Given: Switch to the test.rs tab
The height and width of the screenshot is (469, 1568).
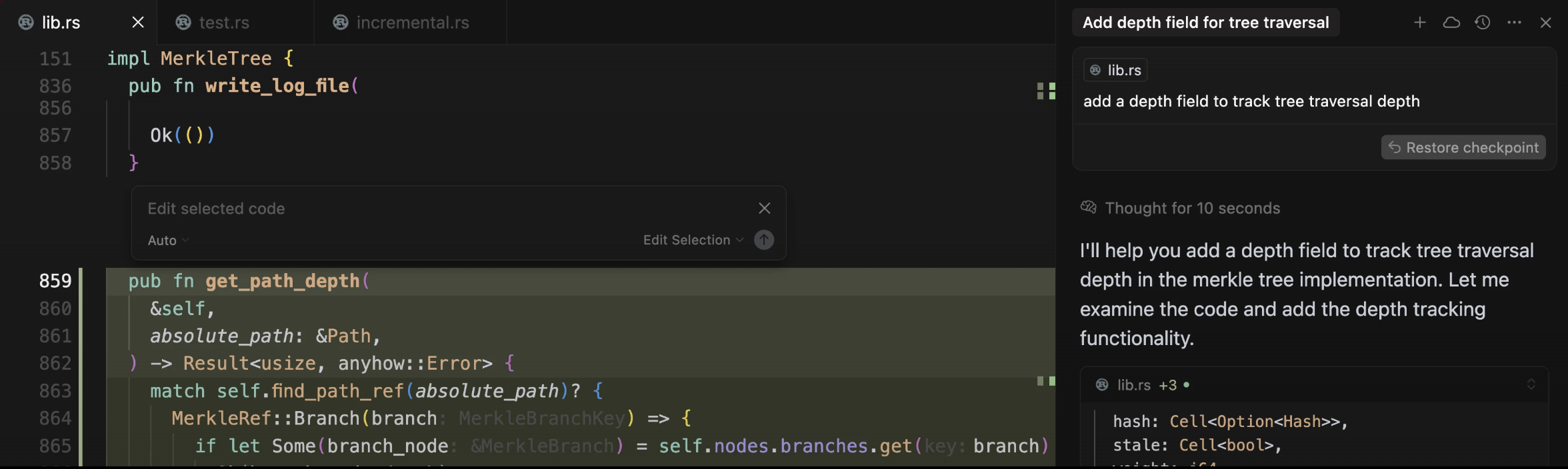Looking at the screenshot, I should click(x=235, y=23).
